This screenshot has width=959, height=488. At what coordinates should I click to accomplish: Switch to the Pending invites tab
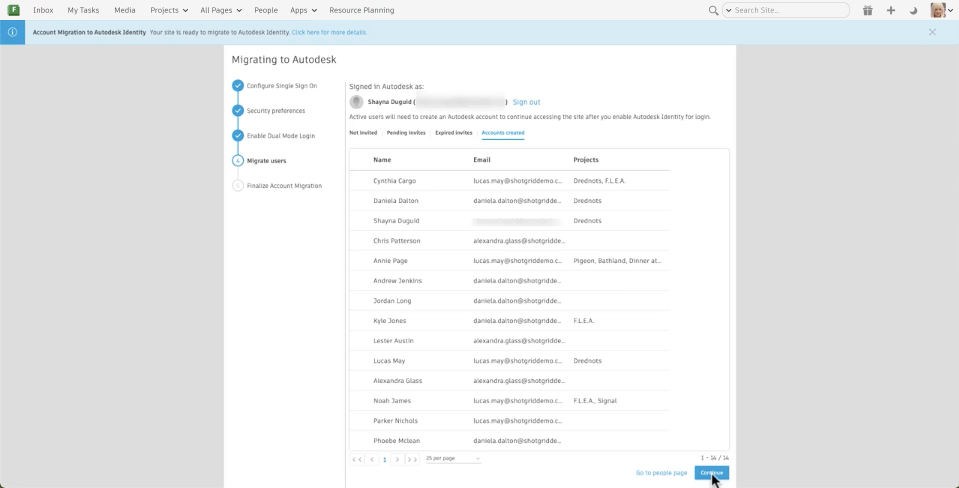(x=406, y=133)
